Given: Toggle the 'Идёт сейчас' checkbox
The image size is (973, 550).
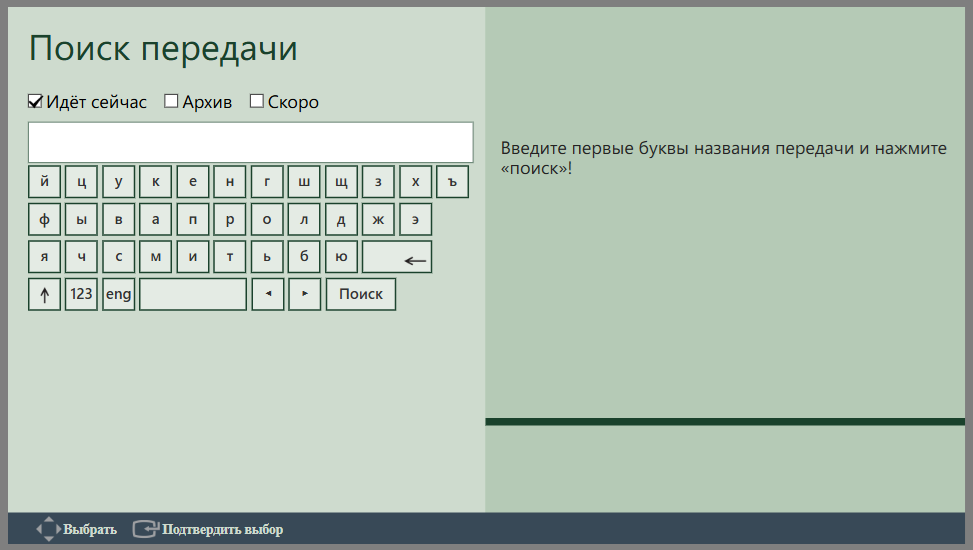Looking at the screenshot, I should click(35, 101).
